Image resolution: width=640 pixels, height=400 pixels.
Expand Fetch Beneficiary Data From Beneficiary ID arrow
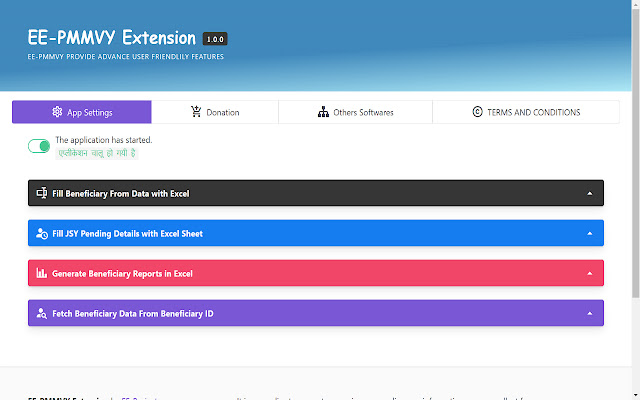589,313
